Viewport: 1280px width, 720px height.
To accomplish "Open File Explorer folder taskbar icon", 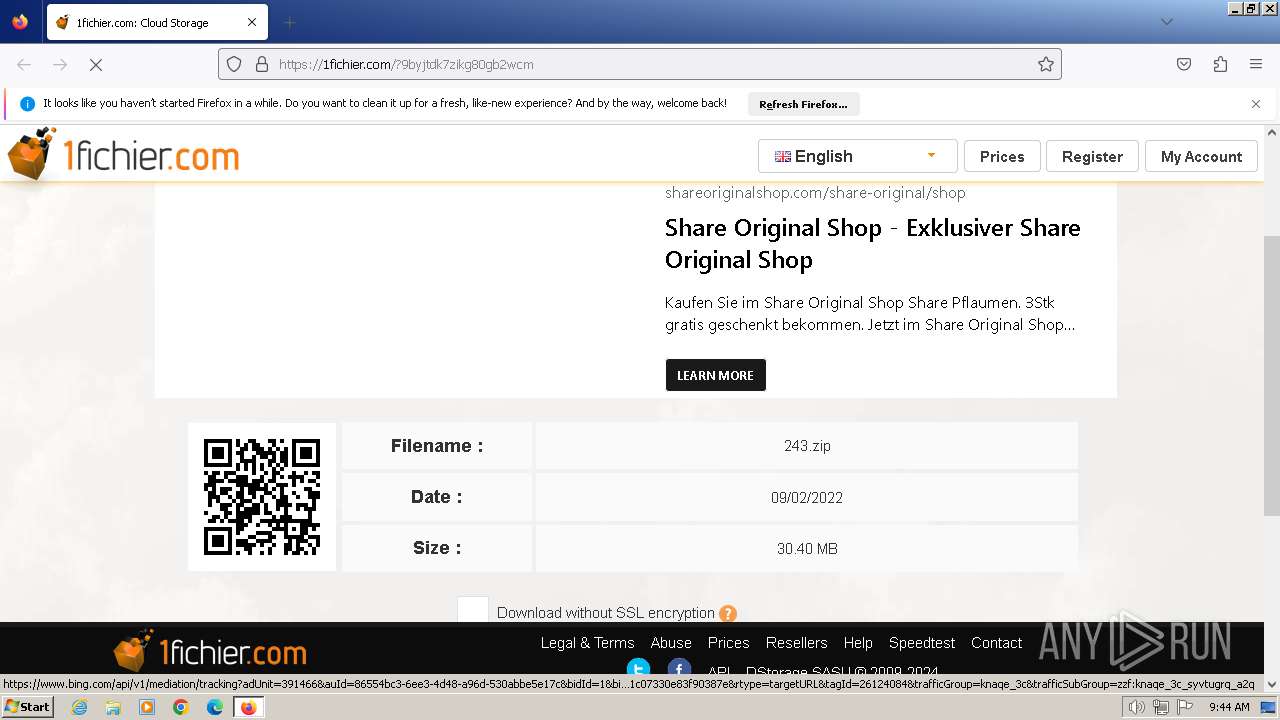I will (113, 707).
